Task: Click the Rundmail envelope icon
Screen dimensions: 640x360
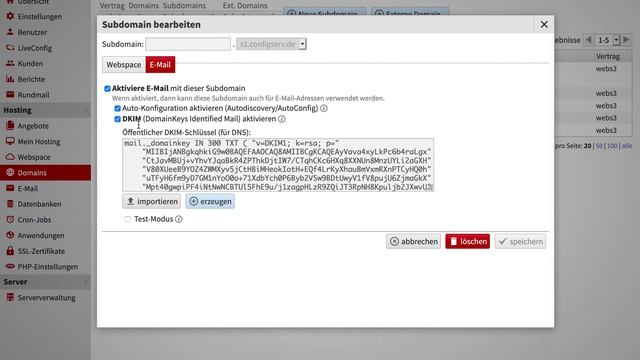Action: 10,95
